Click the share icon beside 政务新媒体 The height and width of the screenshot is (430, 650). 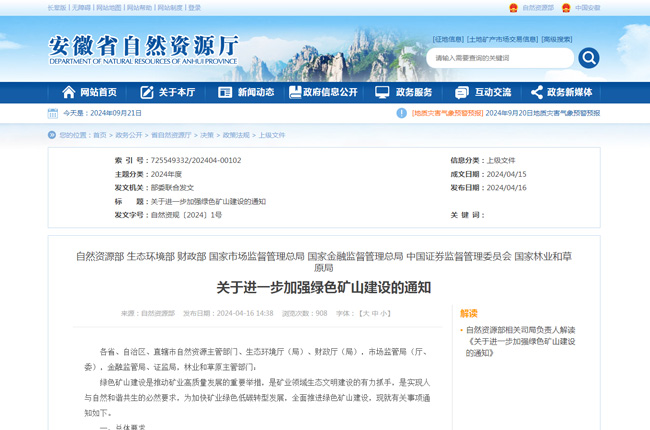(537, 92)
